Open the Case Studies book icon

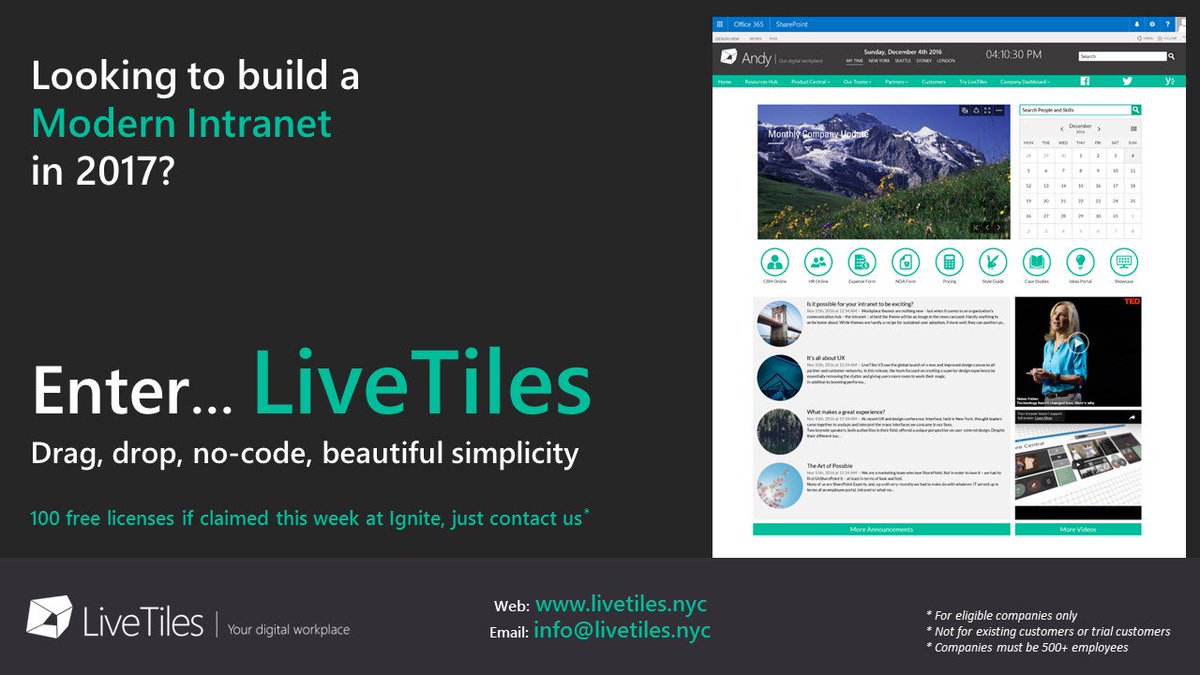[x=1036, y=262]
